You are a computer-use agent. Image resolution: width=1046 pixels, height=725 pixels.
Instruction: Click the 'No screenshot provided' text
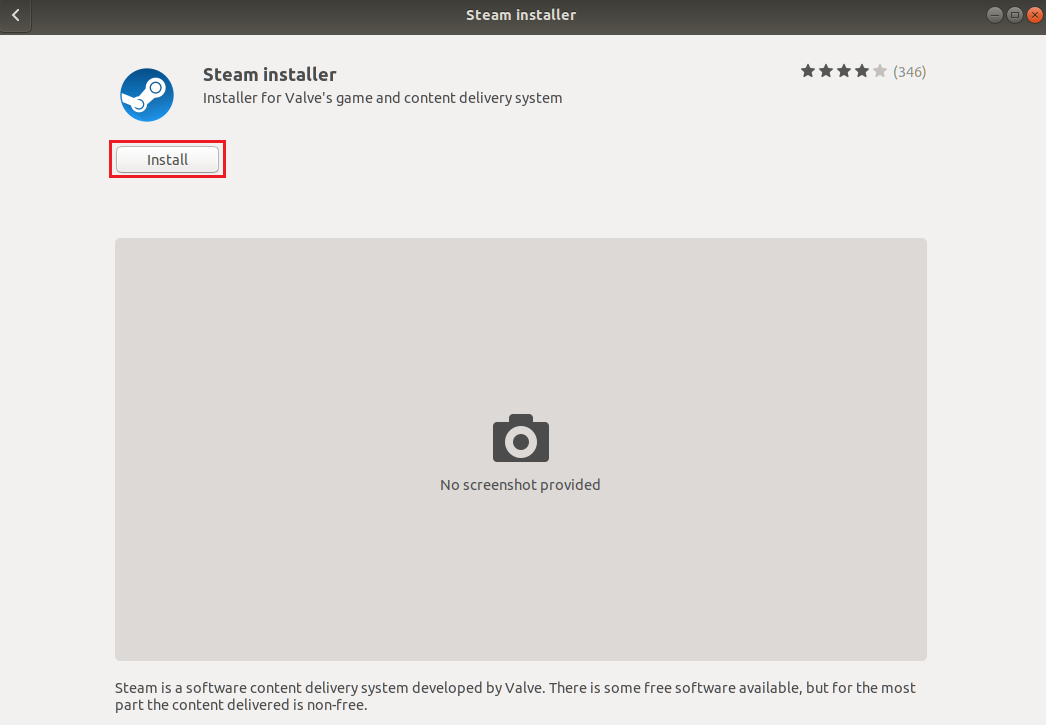pos(520,485)
